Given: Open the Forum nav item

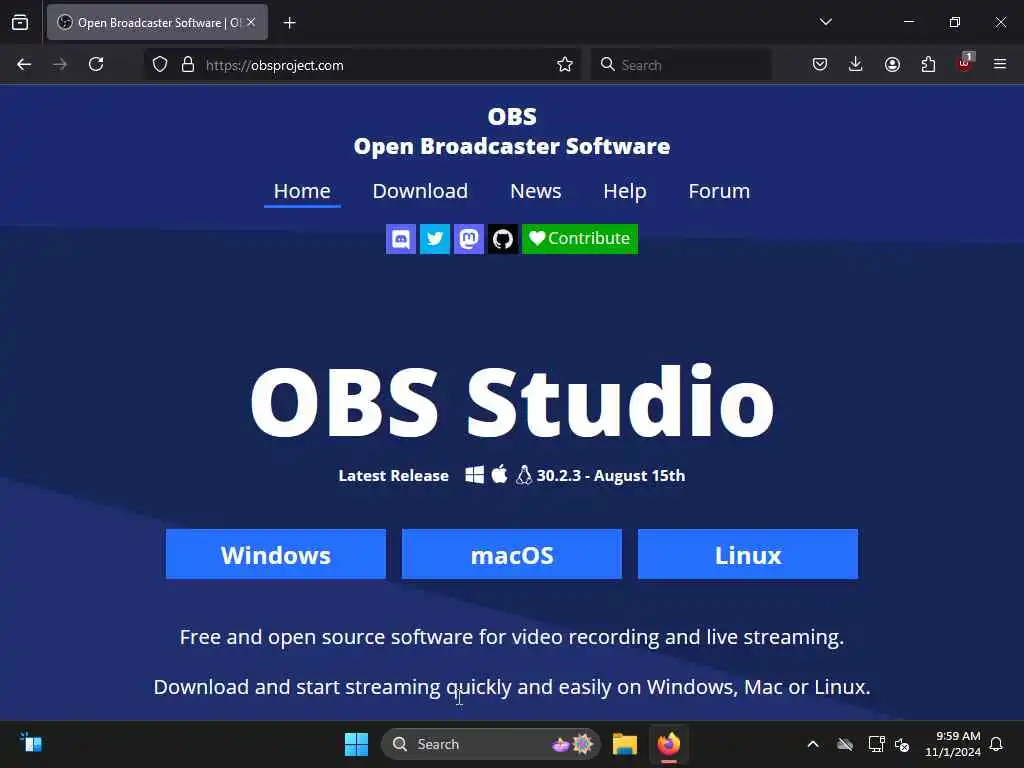Looking at the screenshot, I should point(719,191).
